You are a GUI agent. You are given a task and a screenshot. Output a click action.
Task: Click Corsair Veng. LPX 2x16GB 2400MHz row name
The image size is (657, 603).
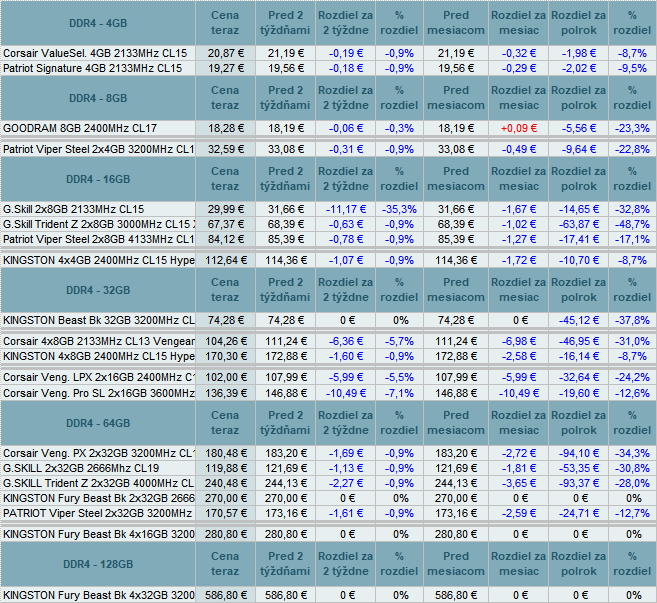click(x=98, y=377)
